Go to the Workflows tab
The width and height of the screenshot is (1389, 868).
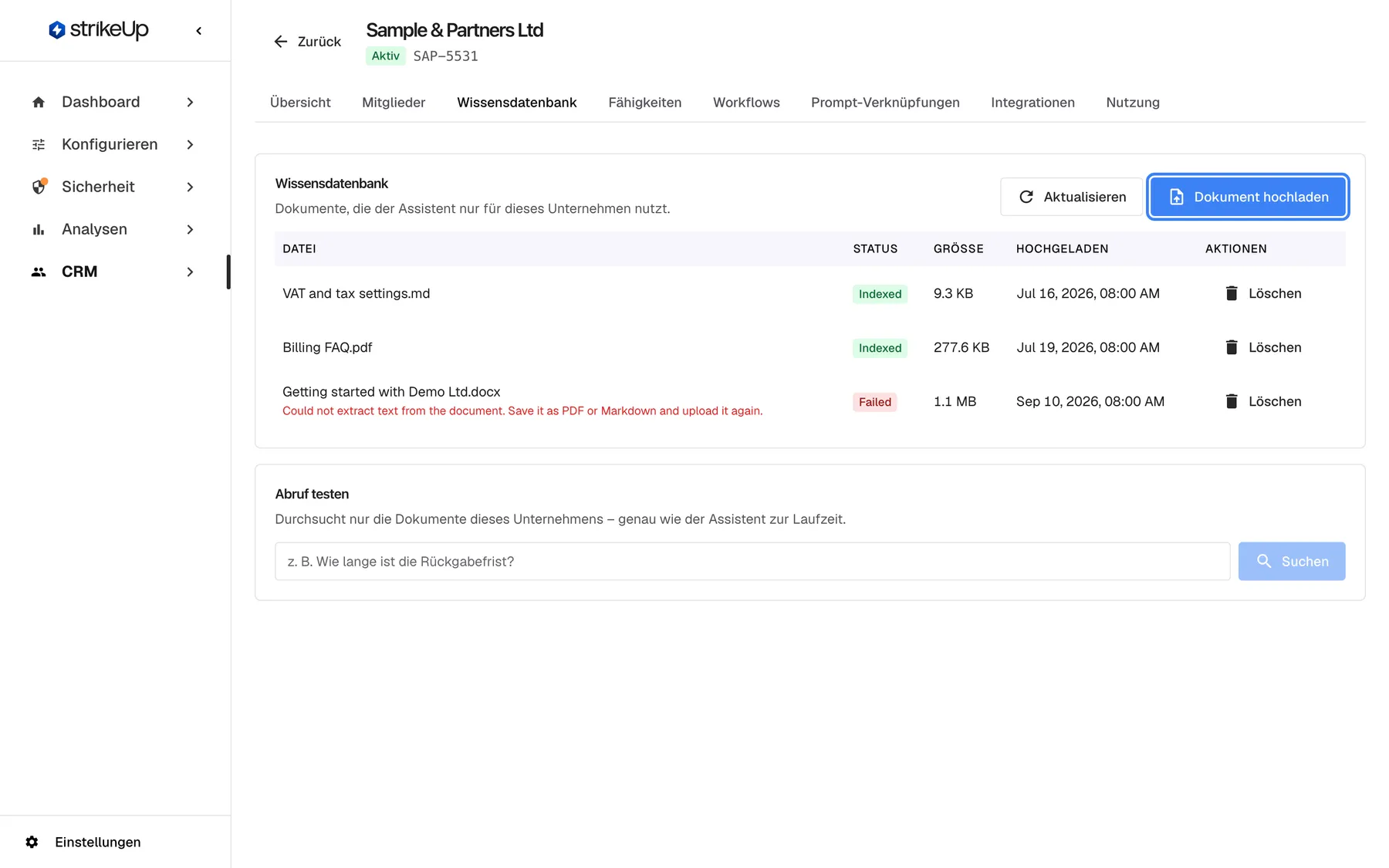[x=746, y=103]
